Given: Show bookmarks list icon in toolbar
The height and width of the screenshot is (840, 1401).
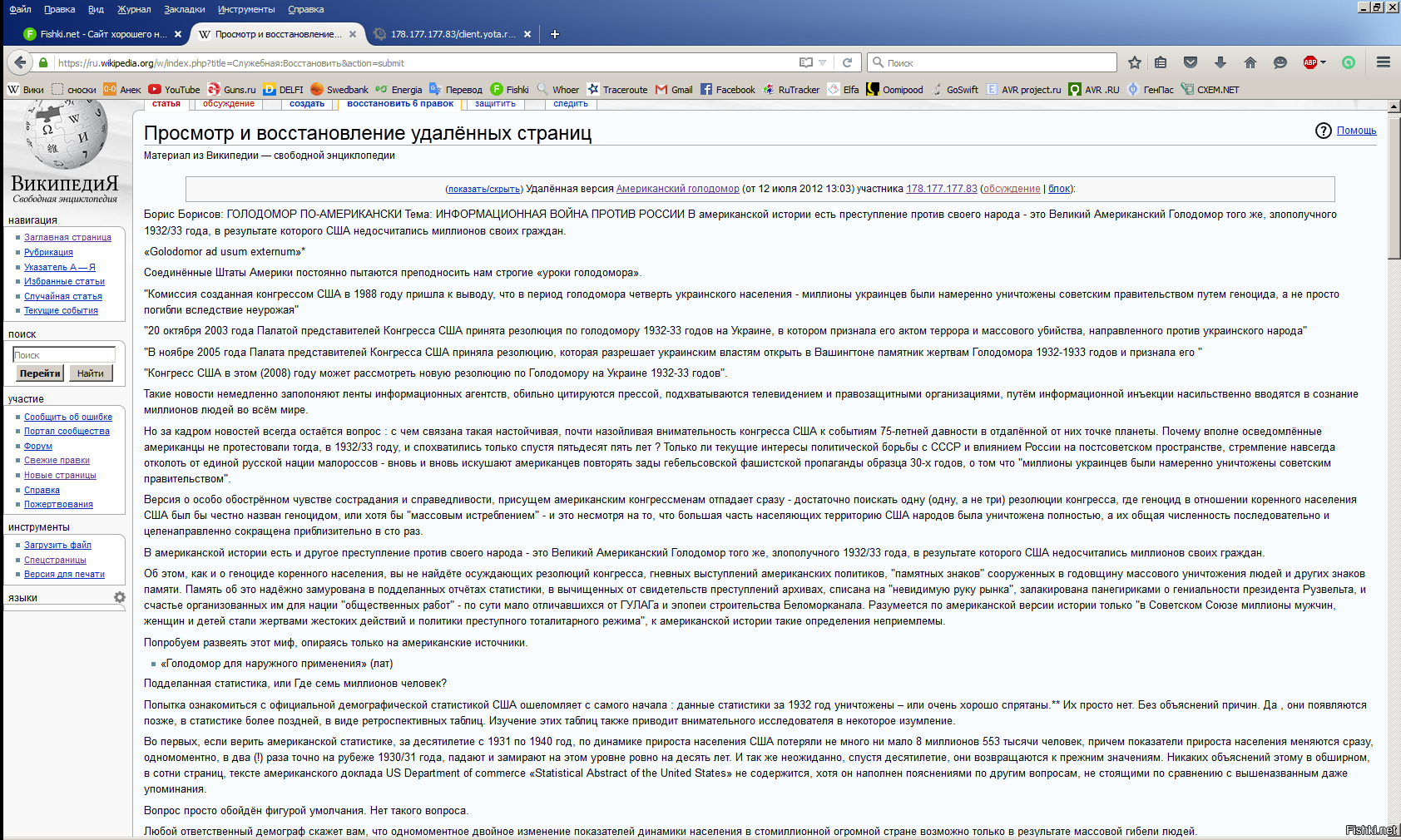Looking at the screenshot, I should (1161, 62).
